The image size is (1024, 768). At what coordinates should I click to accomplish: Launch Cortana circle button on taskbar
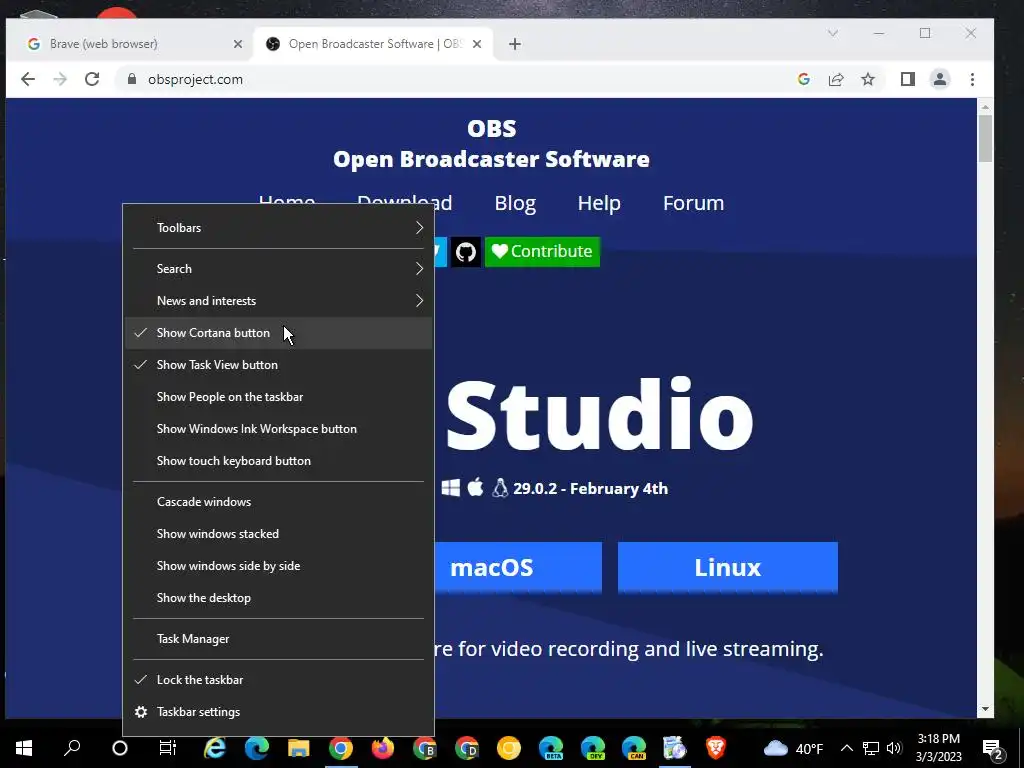pos(120,748)
